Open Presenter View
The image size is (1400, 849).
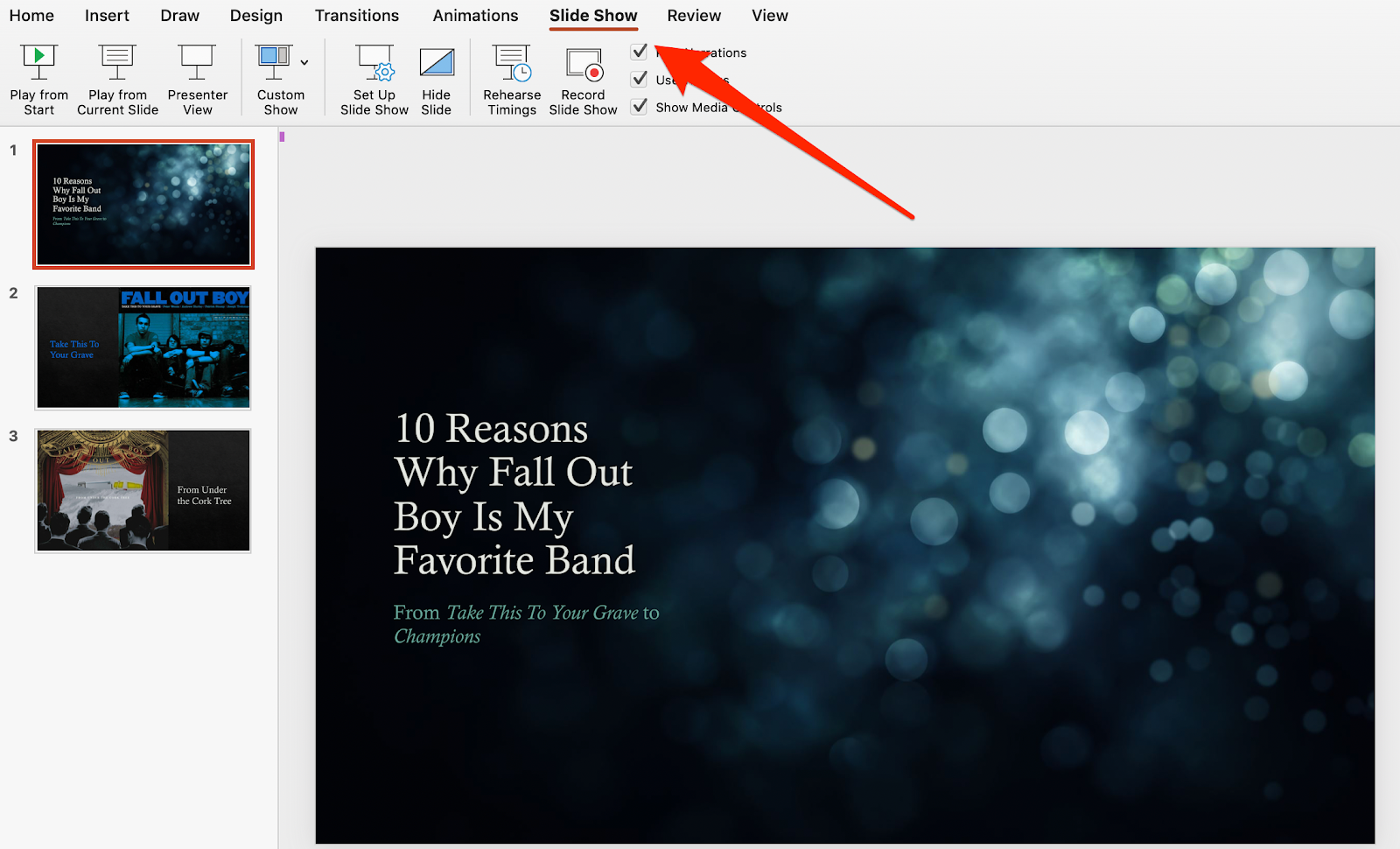click(197, 80)
